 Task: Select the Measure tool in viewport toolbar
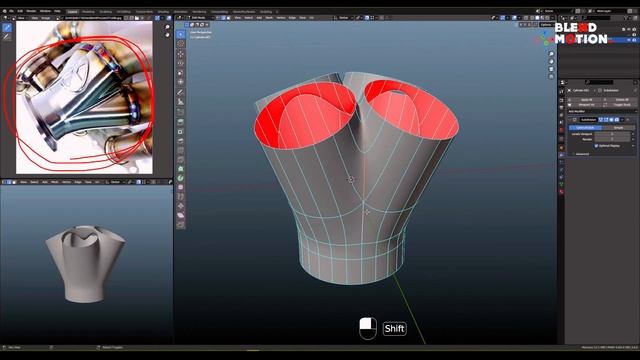[x=181, y=102]
